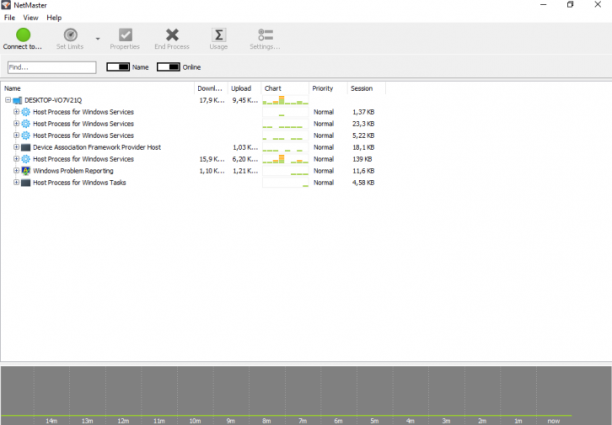612x425 pixels.
Task: Click DESKTOP-VO7V21Q computer icon
Action: pyautogui.click(x=17, y=101)
